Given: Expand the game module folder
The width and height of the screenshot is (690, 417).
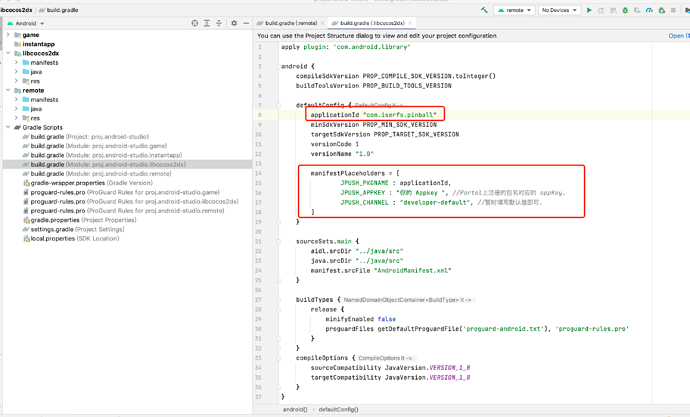Looking at the screenshot, I should pyautogui.click(x=8, y=35).
